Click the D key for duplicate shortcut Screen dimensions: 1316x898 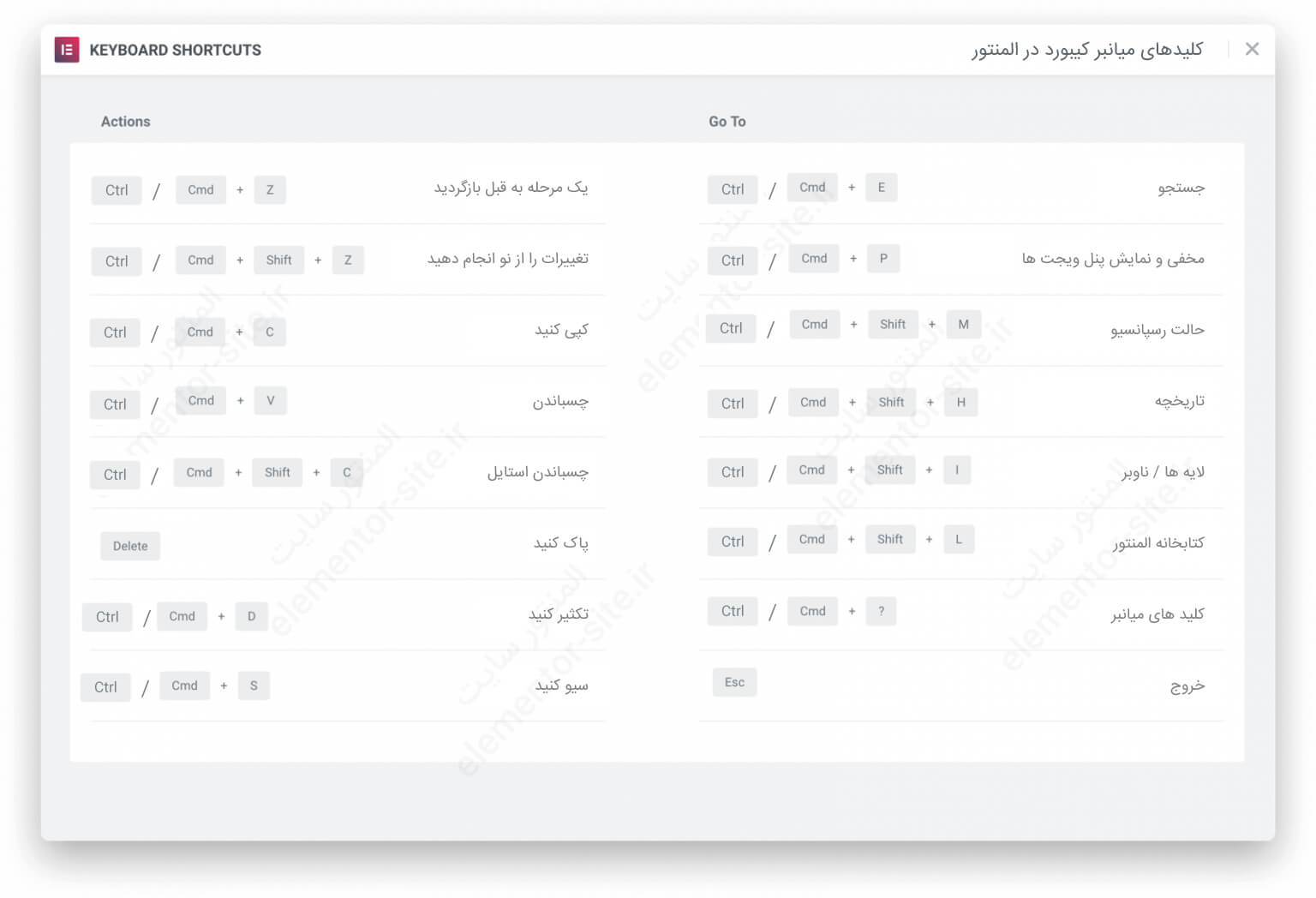tap(251, 616)
